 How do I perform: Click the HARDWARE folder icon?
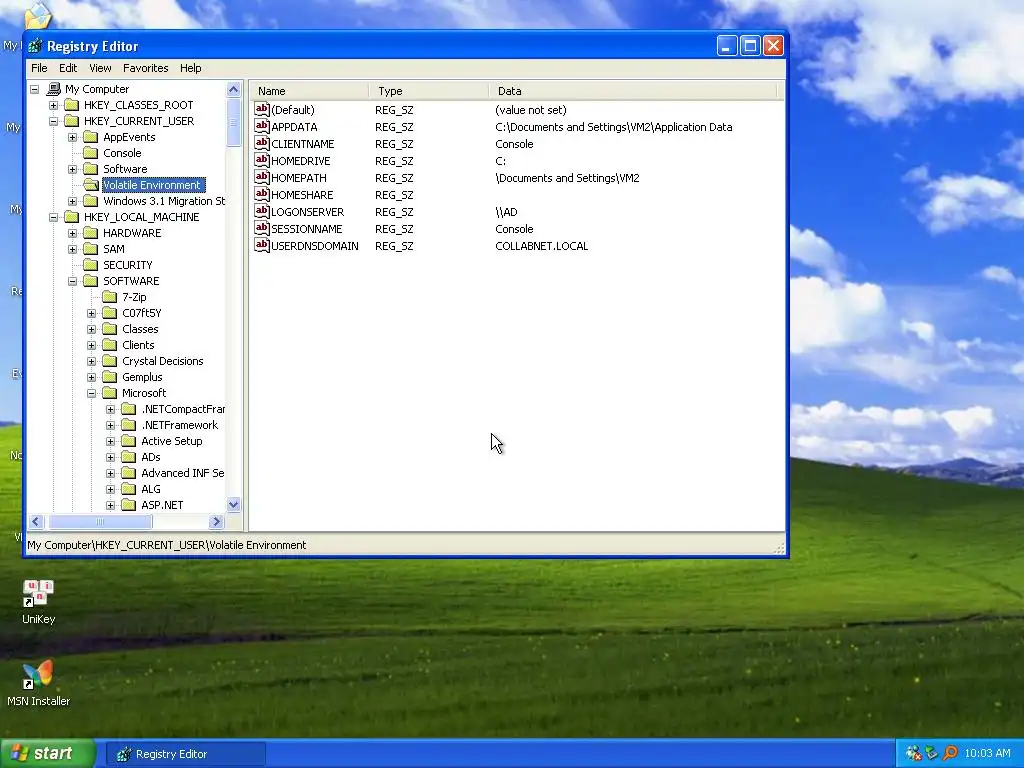pos(91,233)
